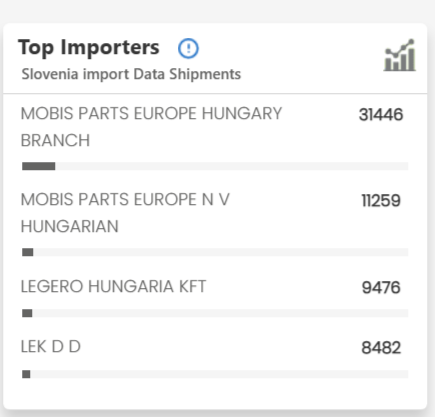Open MOBIS PARTS EUROPE N V HUNGARIAN entry
Image resolution: width=435 pixels, height=417 pixels.
[125, 213]
